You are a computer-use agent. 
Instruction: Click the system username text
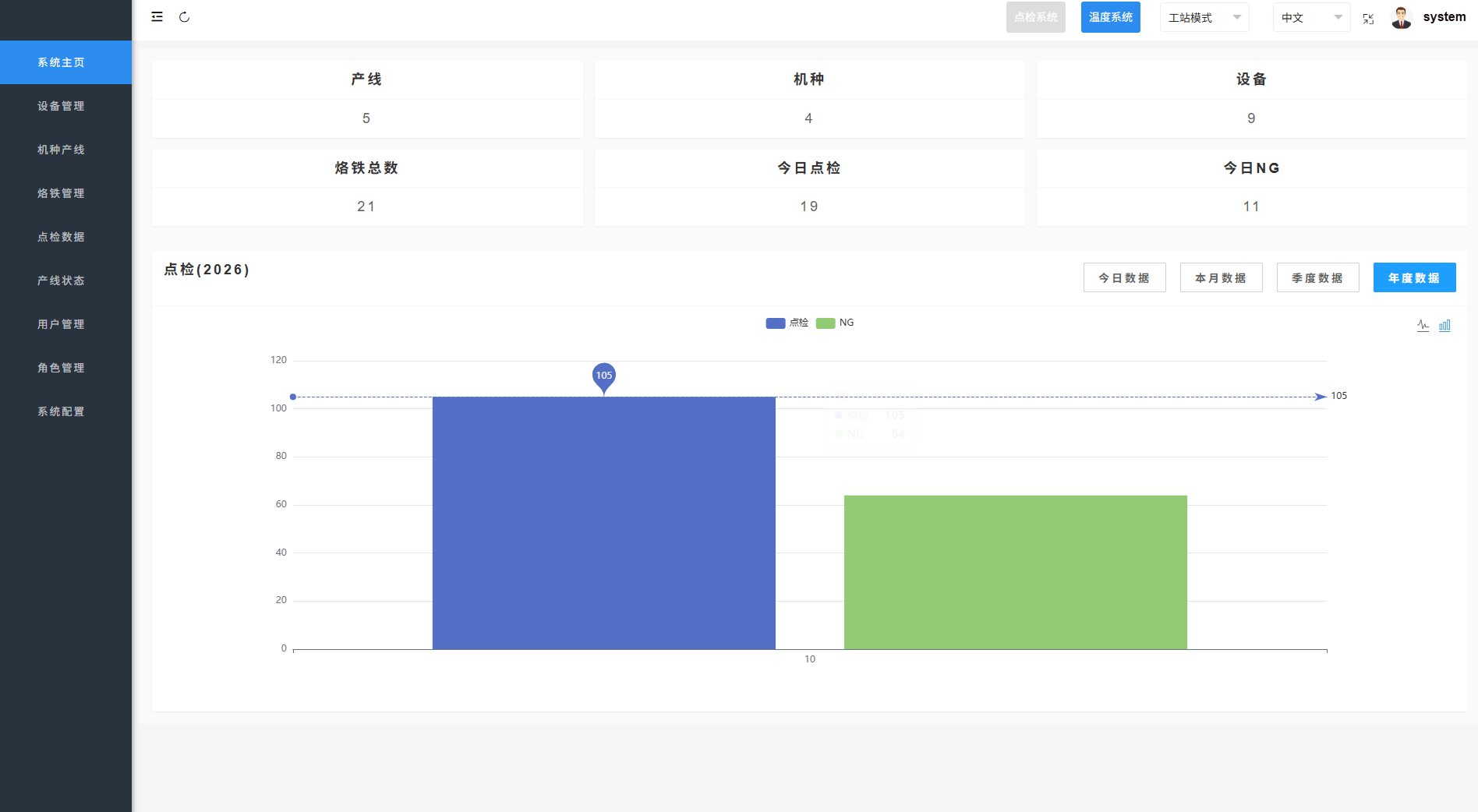coord(1444,17)
